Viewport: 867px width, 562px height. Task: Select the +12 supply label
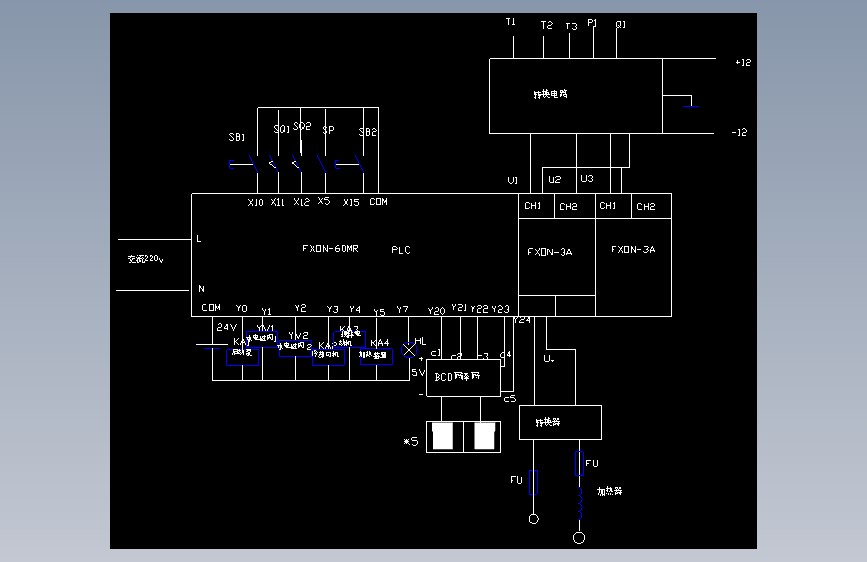743,63
